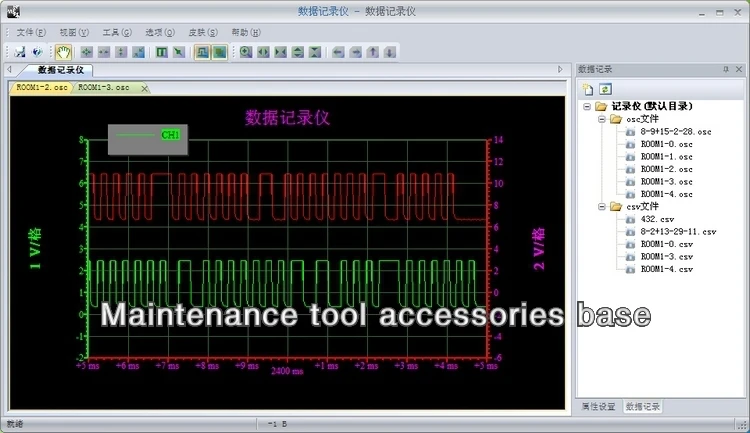Viewport: 750px width, 433px height.
Task: Switch to the ROOM1-2.osc tab
Action: pyautogui.click(x=42, y=88)
